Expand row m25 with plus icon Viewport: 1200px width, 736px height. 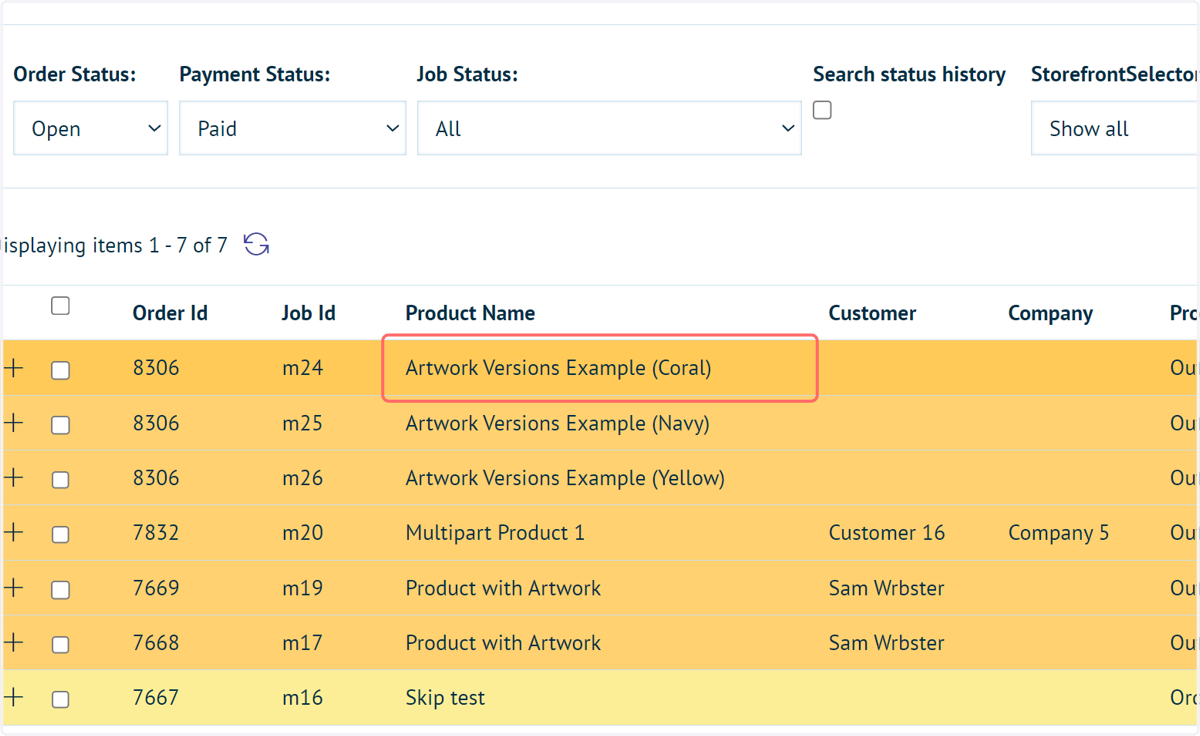(13, 423)
